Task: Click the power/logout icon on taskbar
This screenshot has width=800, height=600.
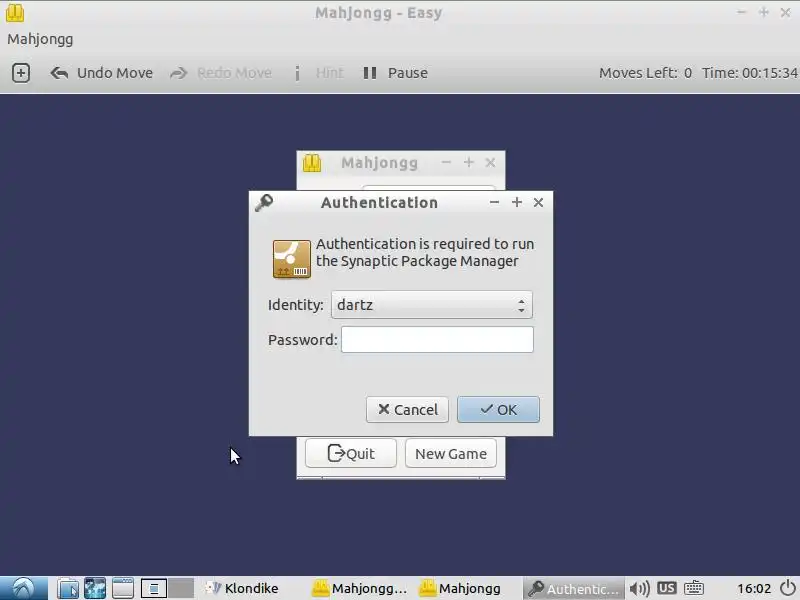Action: (788, 588)
